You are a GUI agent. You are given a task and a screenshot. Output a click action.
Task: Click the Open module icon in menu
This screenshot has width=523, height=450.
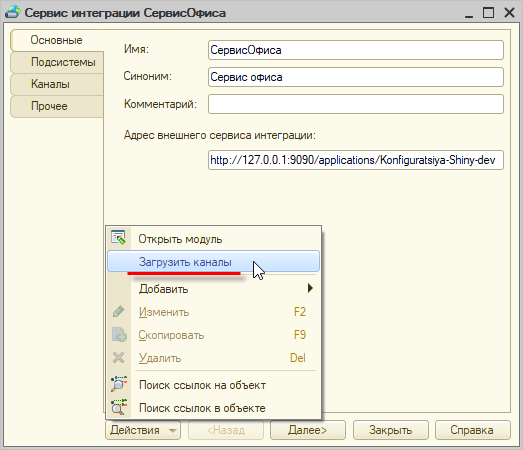(x=118, y=238)
